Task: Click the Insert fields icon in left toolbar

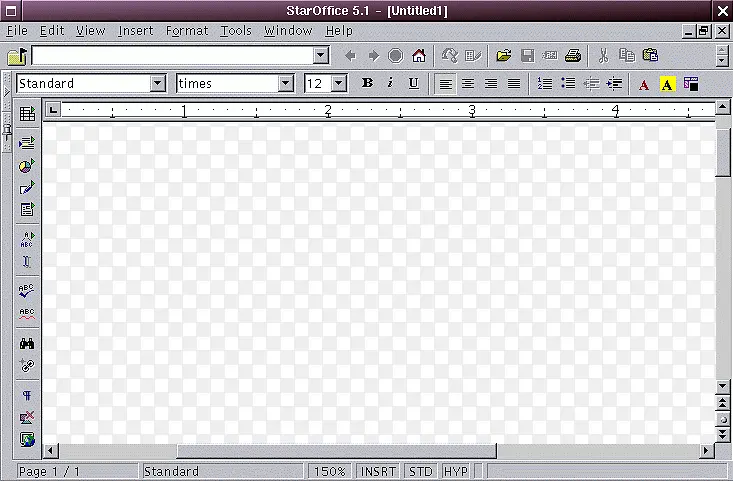Action: click(27, 142)
